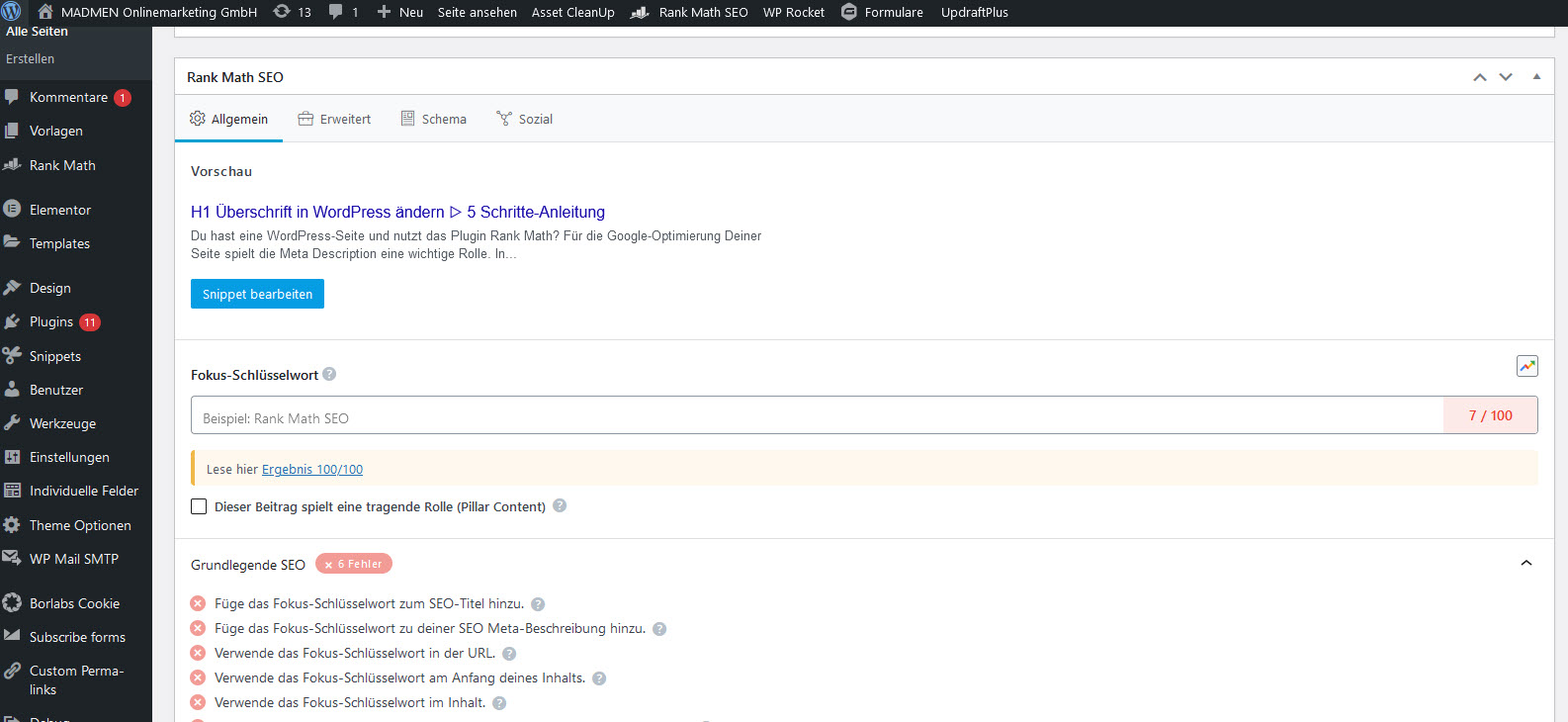Click the Individuelle Felder icon
The image size is (1568, 722).
tap(12, 491)
